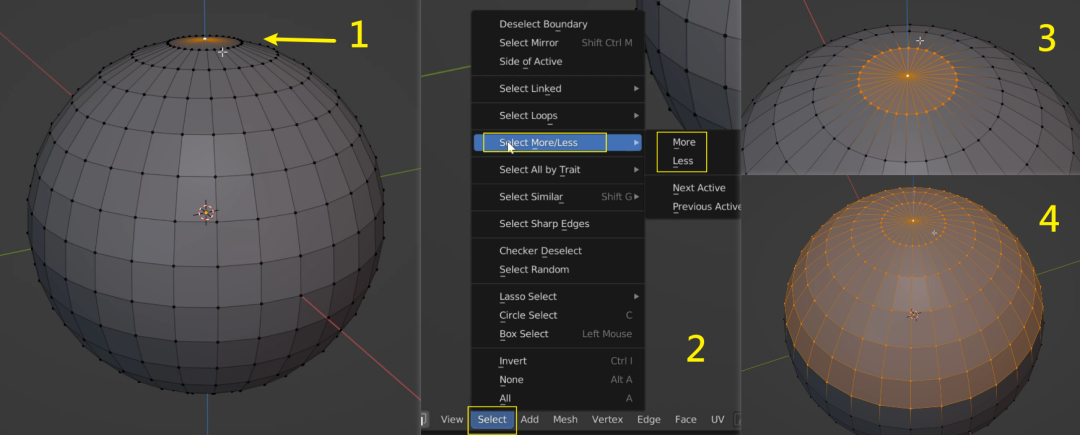Click the Select header menu
Image resolution: width=1080 pixels, height=435 pixels.
pos(492,419)
